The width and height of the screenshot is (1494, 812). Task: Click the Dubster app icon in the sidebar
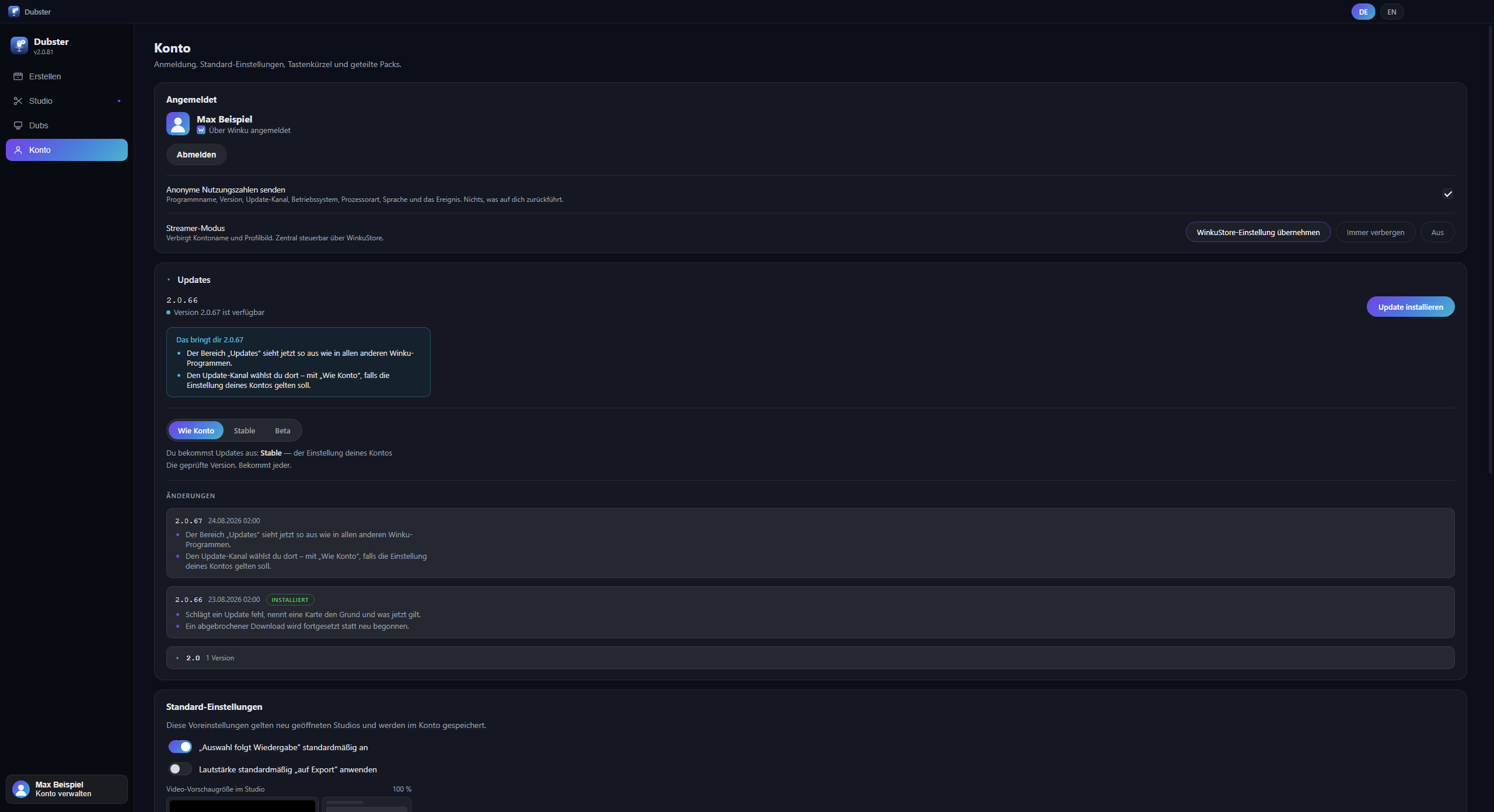coord(19,45)
